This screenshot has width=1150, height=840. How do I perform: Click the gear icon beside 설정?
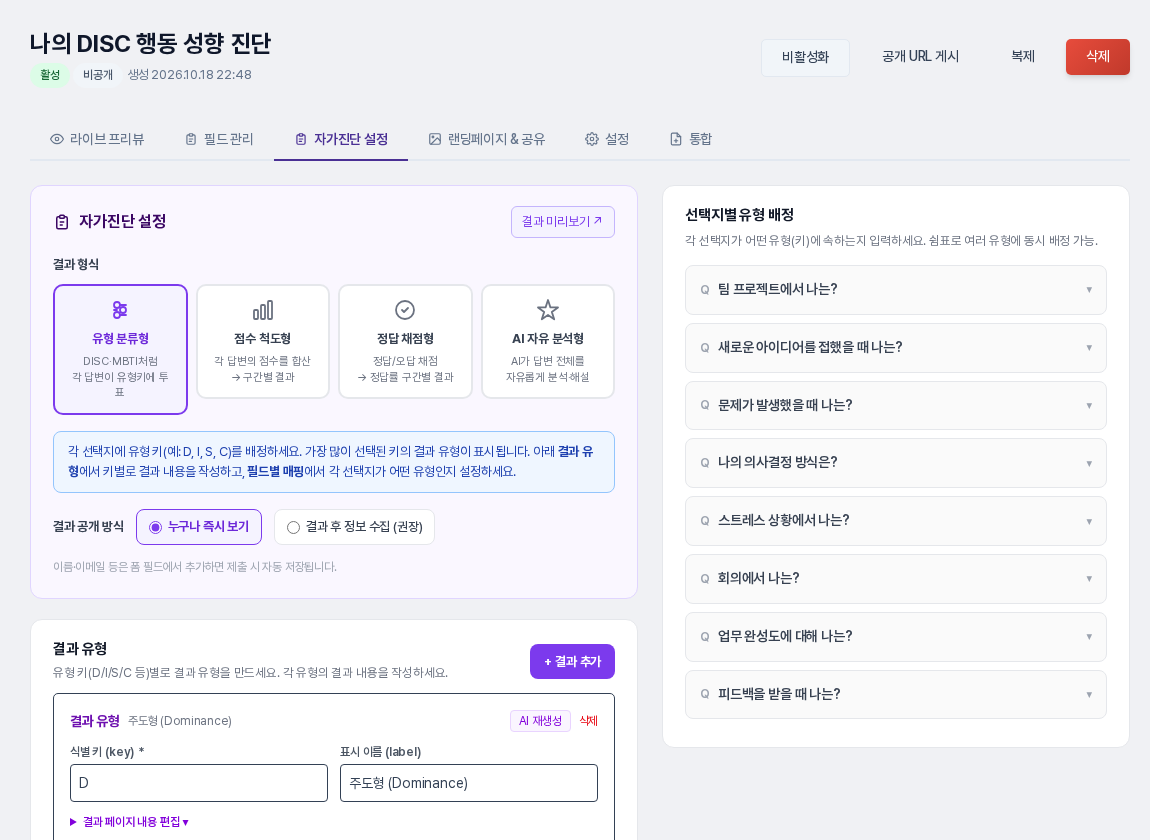click(x=592, y=139)
